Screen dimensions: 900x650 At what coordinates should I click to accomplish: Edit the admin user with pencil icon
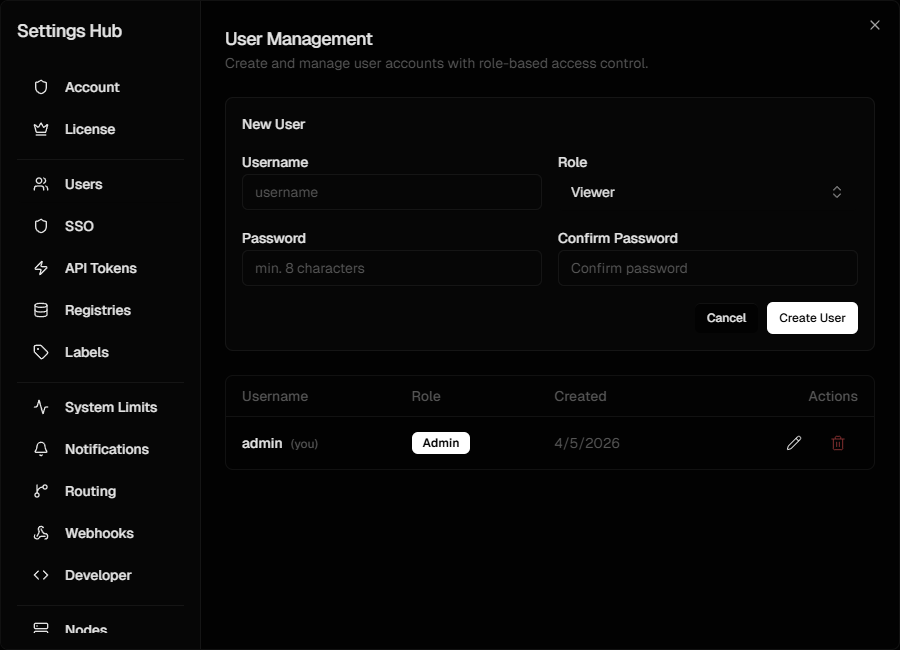tap(794, 443)
